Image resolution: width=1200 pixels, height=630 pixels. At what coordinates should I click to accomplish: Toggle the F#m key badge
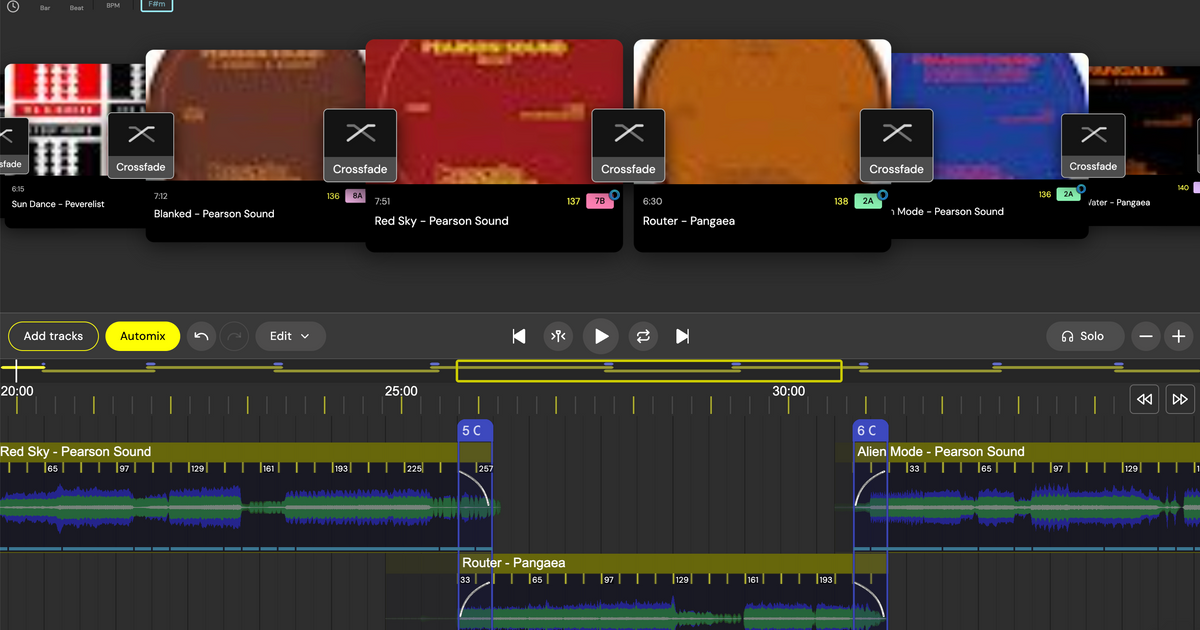click(x=156, y=6)
